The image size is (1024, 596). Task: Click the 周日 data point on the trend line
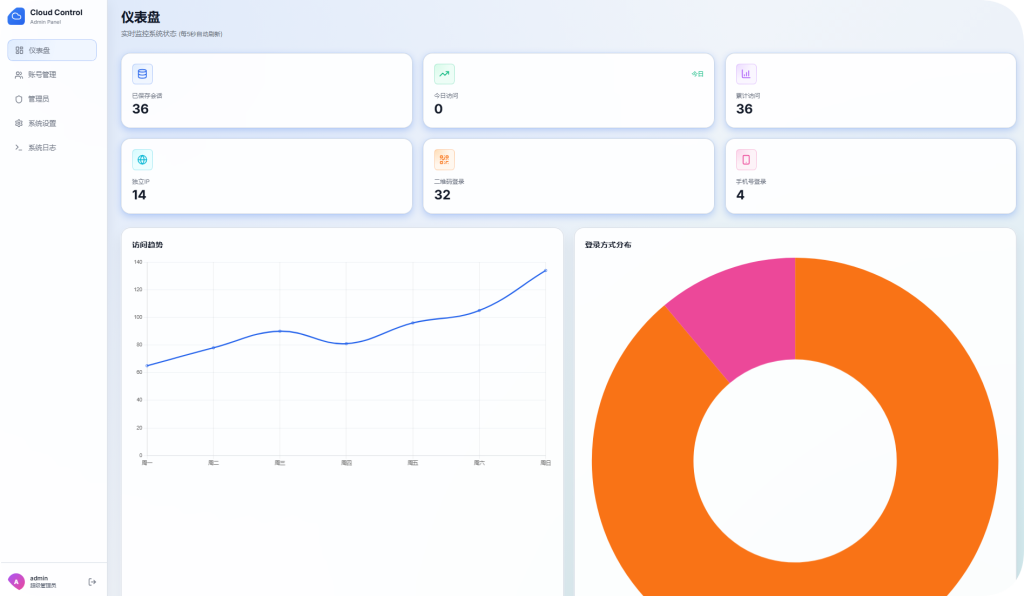pyautogui.click(x=545, y=270)
